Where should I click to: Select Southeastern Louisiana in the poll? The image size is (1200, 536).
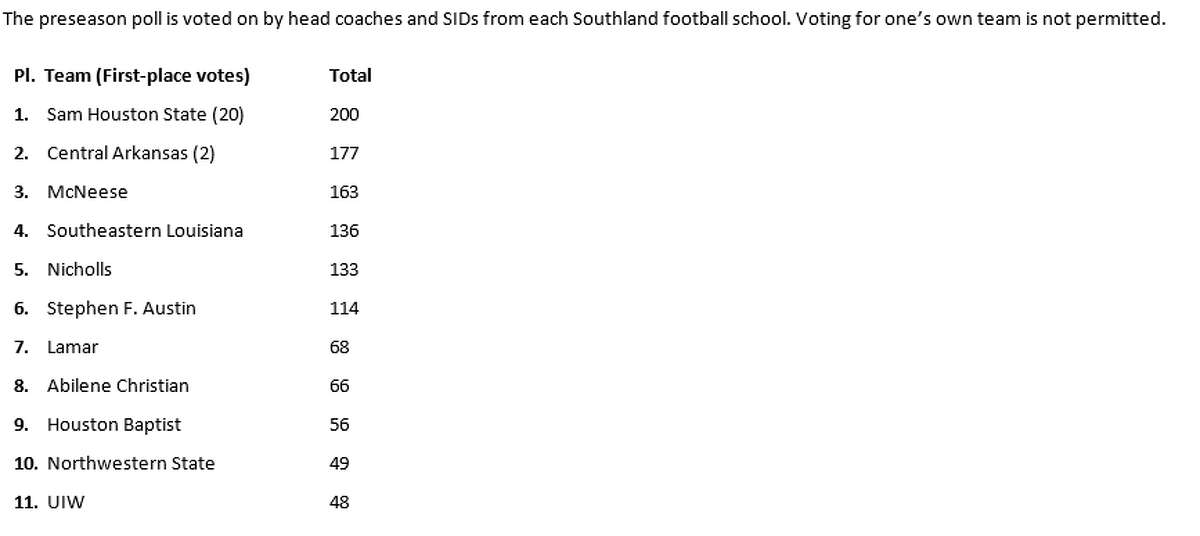[145, 231]
